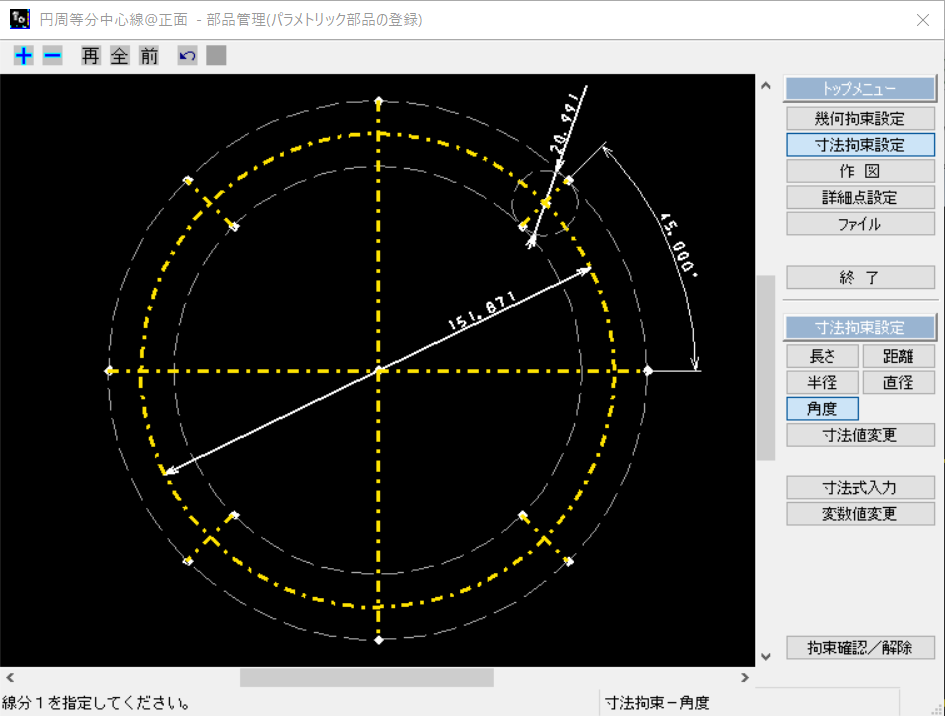945x716 pixels.
Task: Click the gray square toolbar icon
Action: (x=216, y=55)
